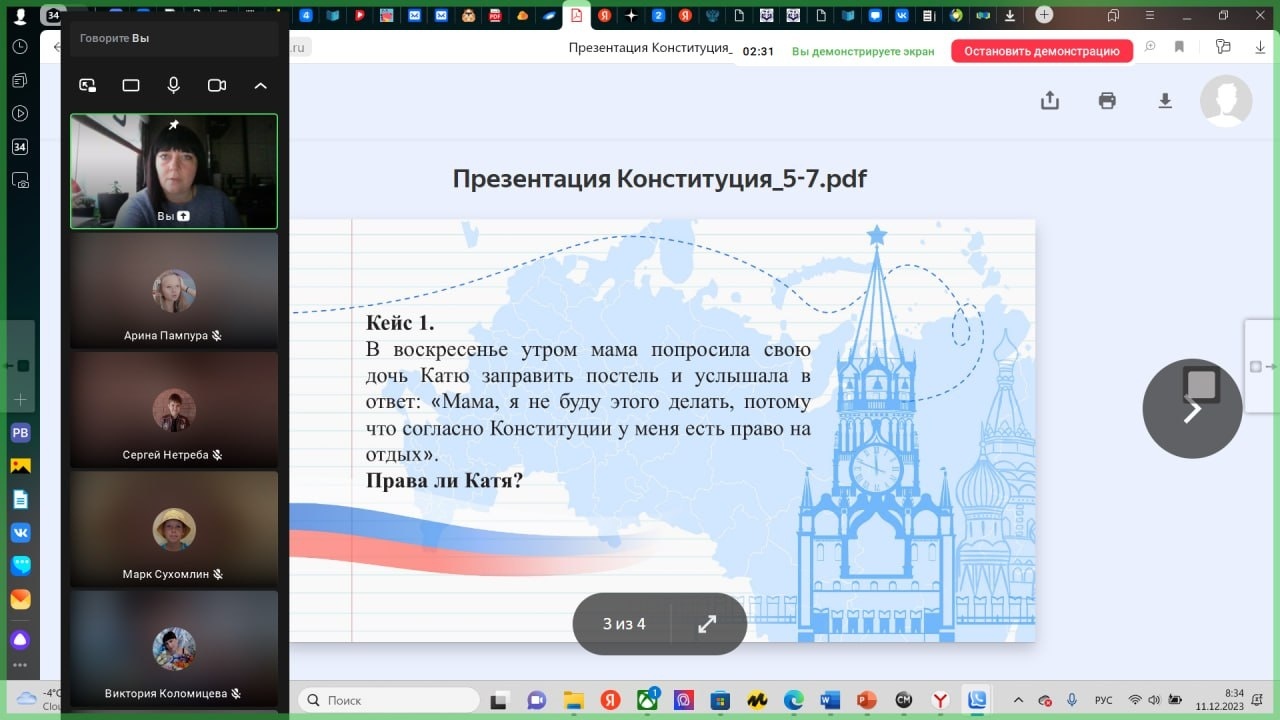
Task: Open Microsoft Edge from the taskbar
Action: [x=793, y=700]
